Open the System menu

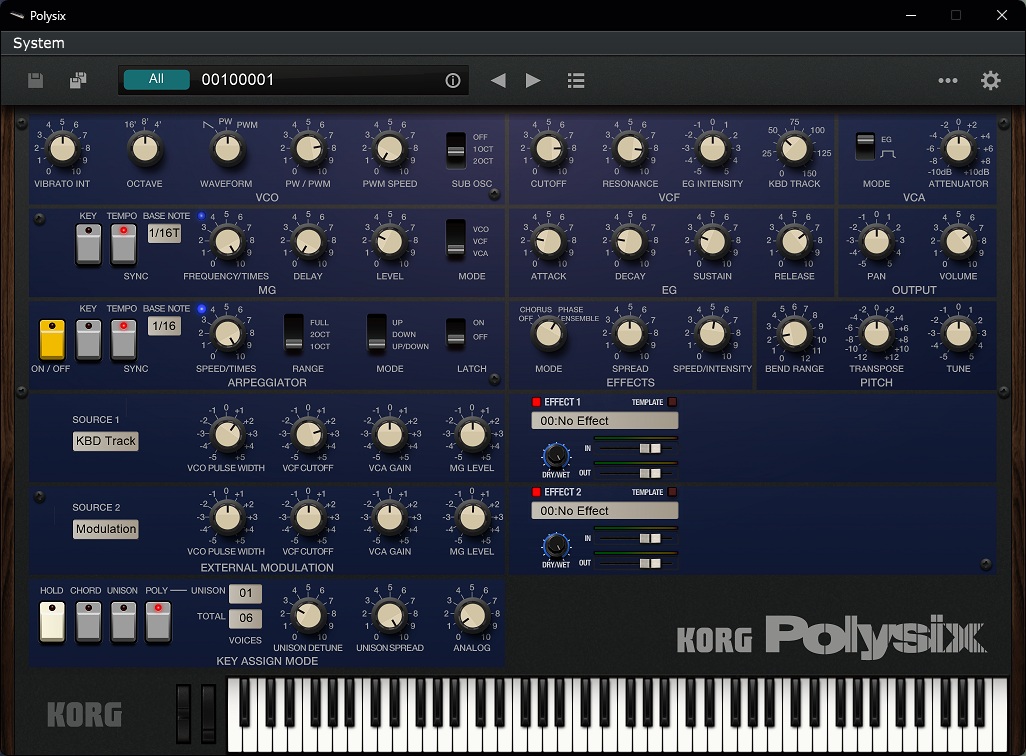click(x=39, y=43)
